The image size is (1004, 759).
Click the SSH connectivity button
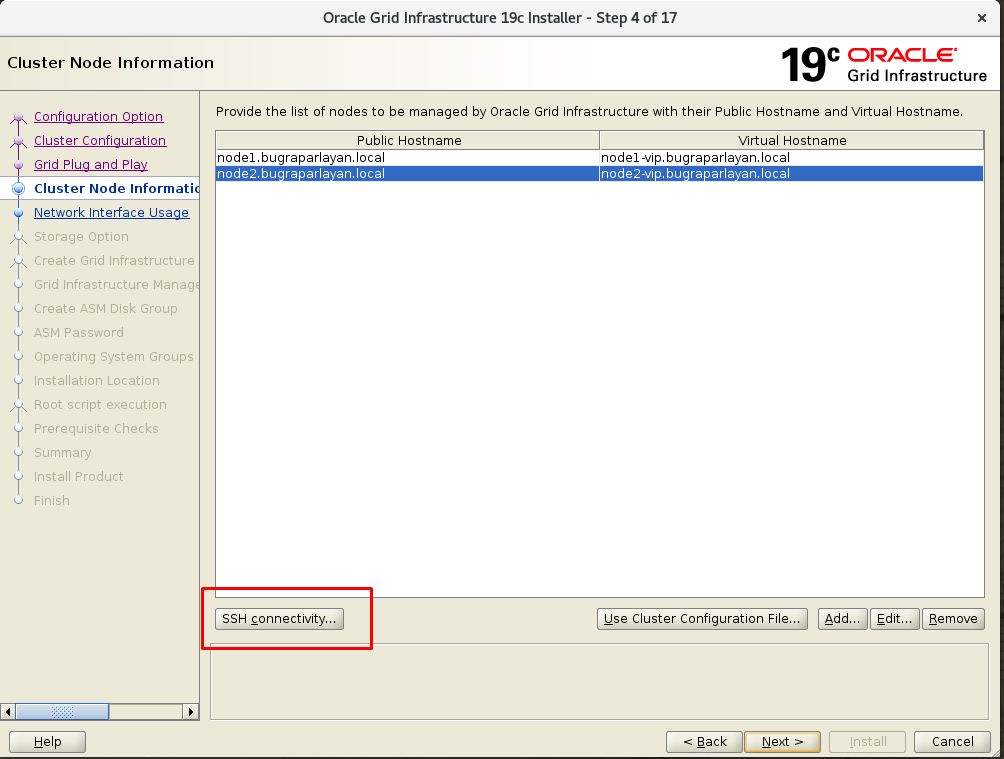click(279, 619)
